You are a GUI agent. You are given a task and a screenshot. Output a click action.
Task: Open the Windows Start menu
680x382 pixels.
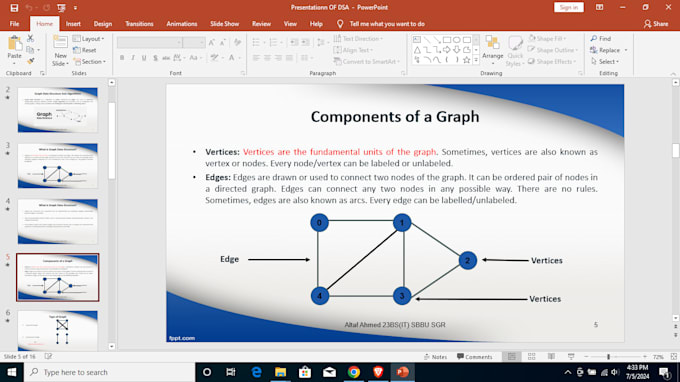click(12, 372)
